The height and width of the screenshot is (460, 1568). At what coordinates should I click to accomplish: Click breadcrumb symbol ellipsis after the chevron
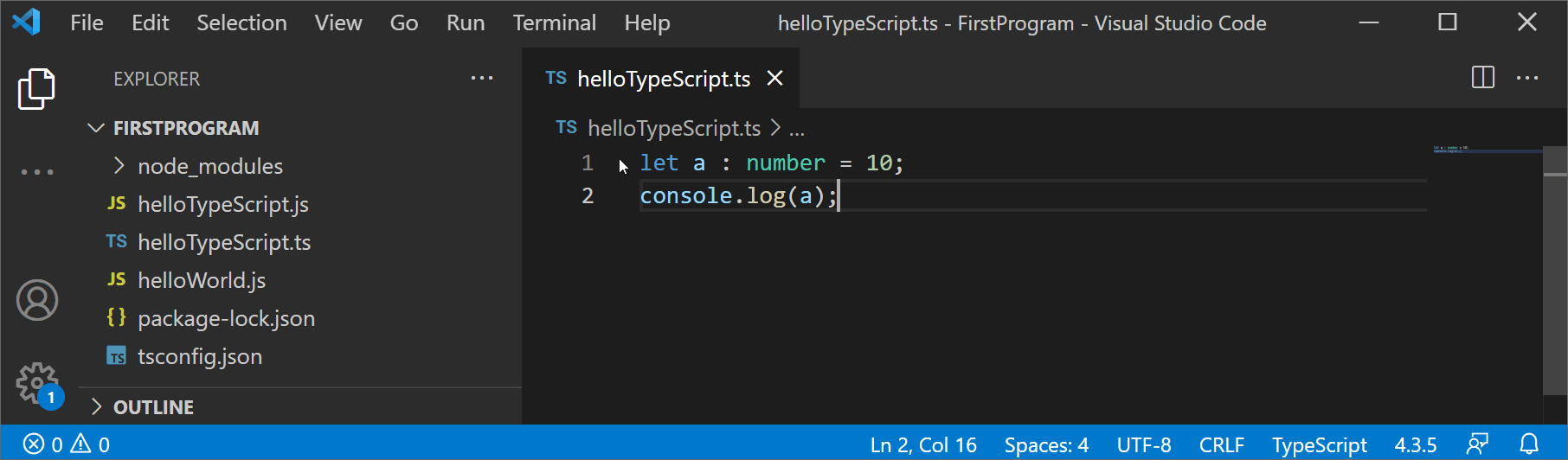click(797, 129)
